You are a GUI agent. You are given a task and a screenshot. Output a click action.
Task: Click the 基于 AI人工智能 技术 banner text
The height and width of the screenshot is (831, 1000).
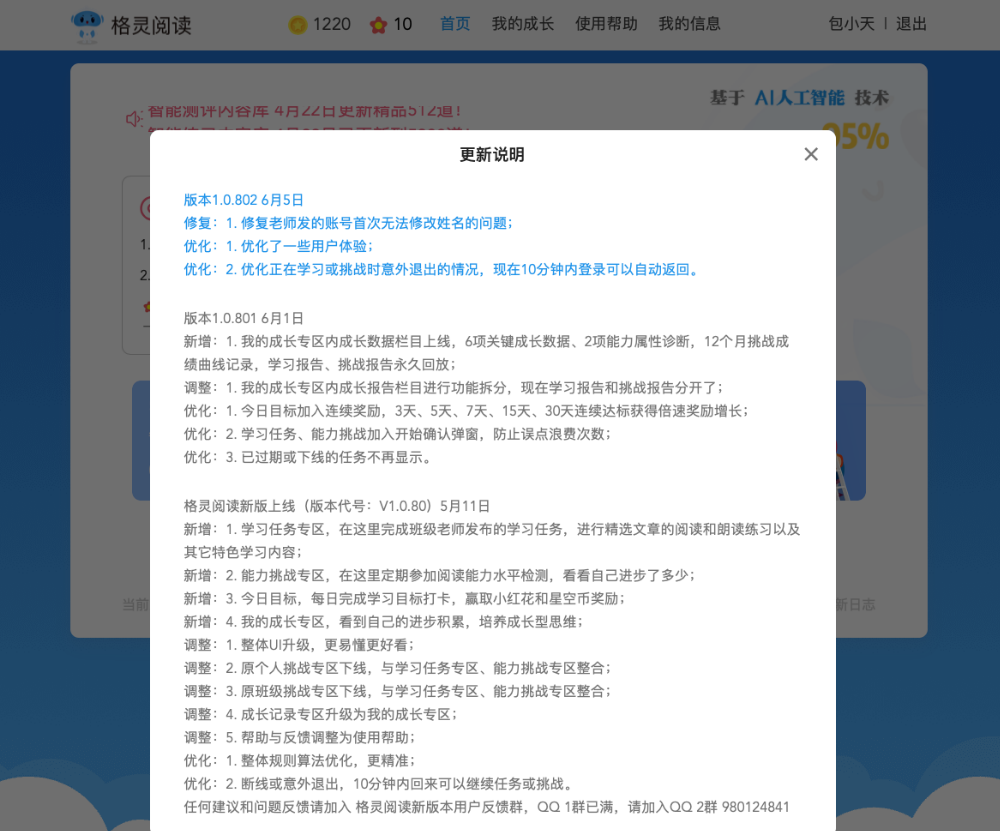coord(800,98)
